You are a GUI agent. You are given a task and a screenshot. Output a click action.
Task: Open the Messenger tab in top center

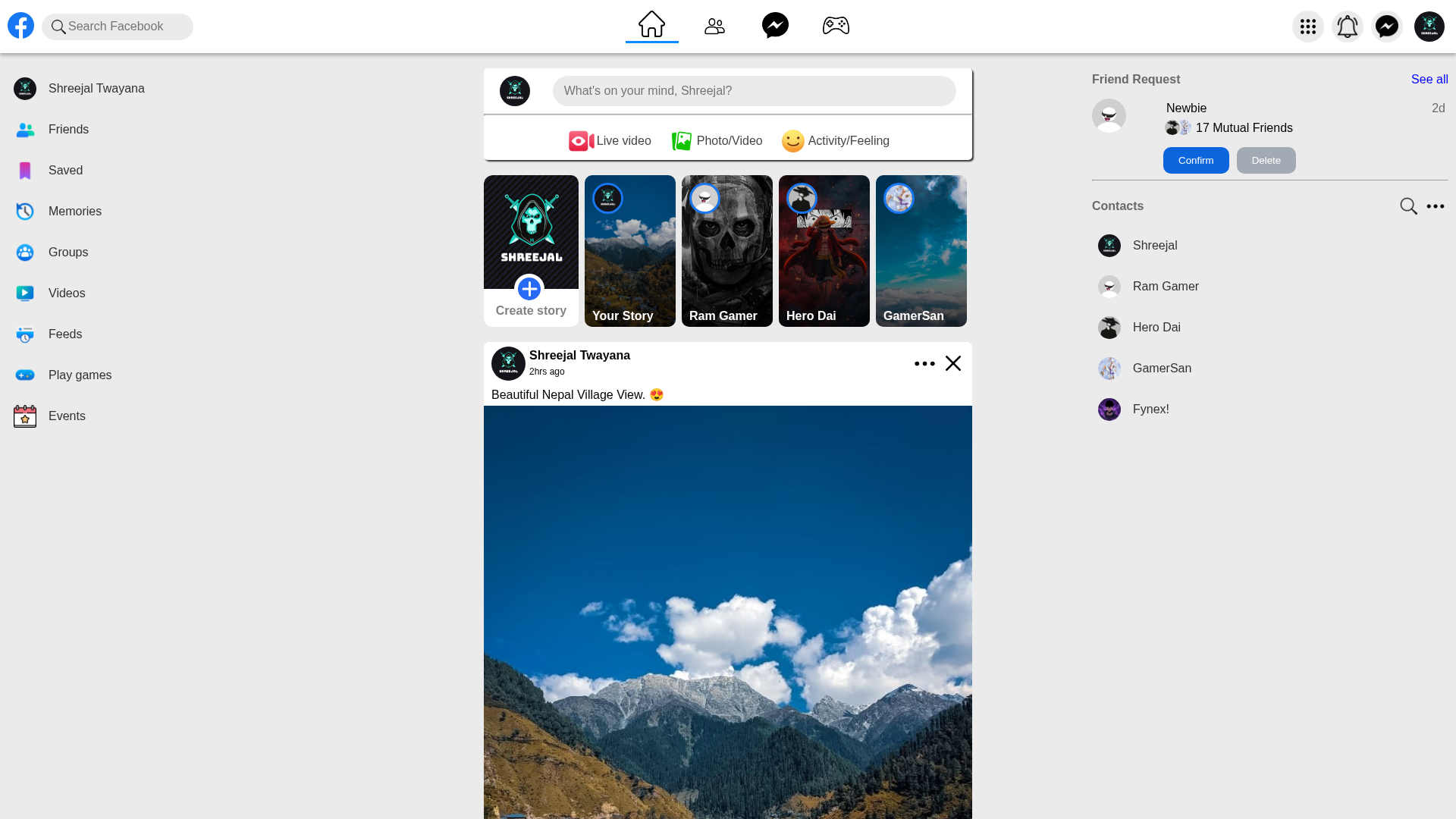coord(775,25)
